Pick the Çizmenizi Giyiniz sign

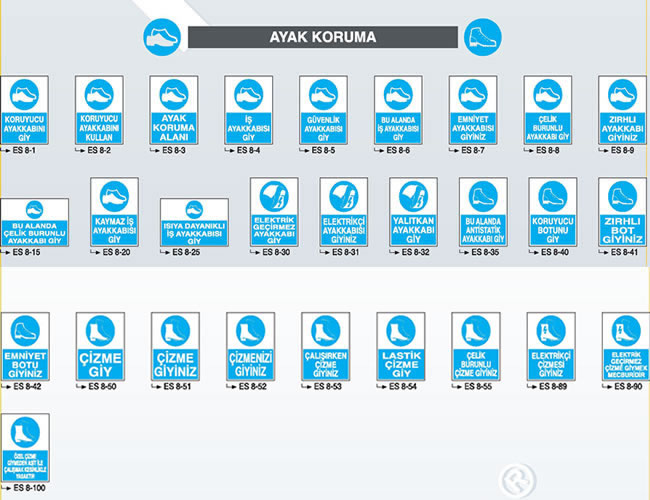pyautogui.click(x=250, y=346)
